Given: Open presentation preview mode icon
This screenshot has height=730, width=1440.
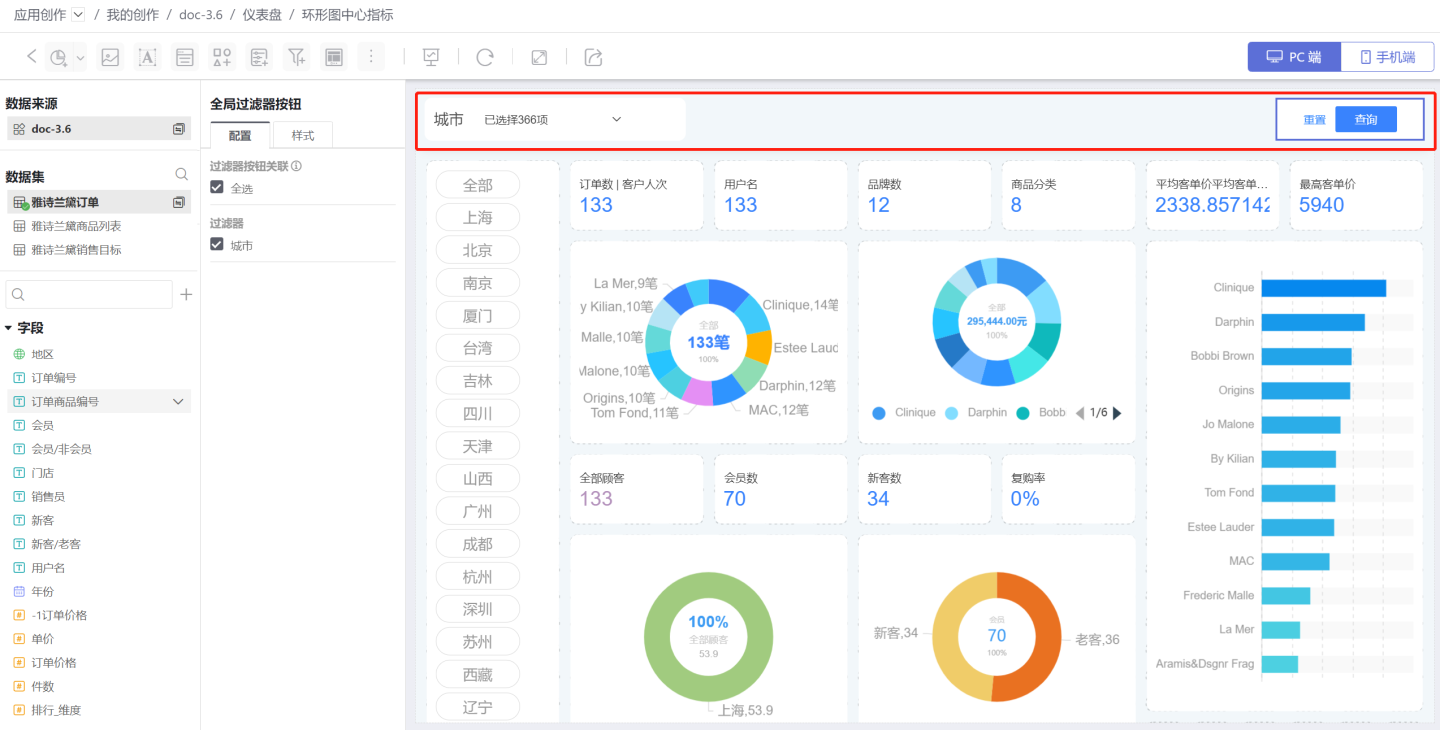Looking at the screenshot, I should [431, 57].
